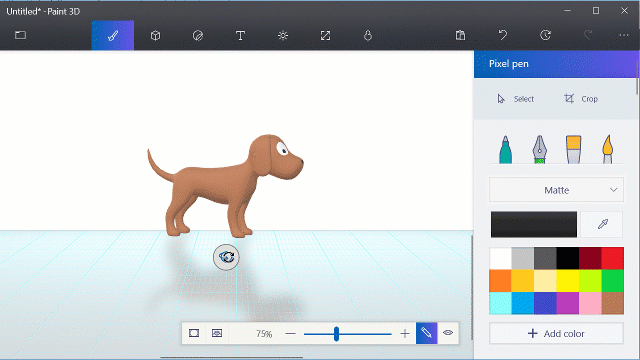Click the 75% zoom value field
This screenshot has width=640, height=360.
[x=264, y=334]
